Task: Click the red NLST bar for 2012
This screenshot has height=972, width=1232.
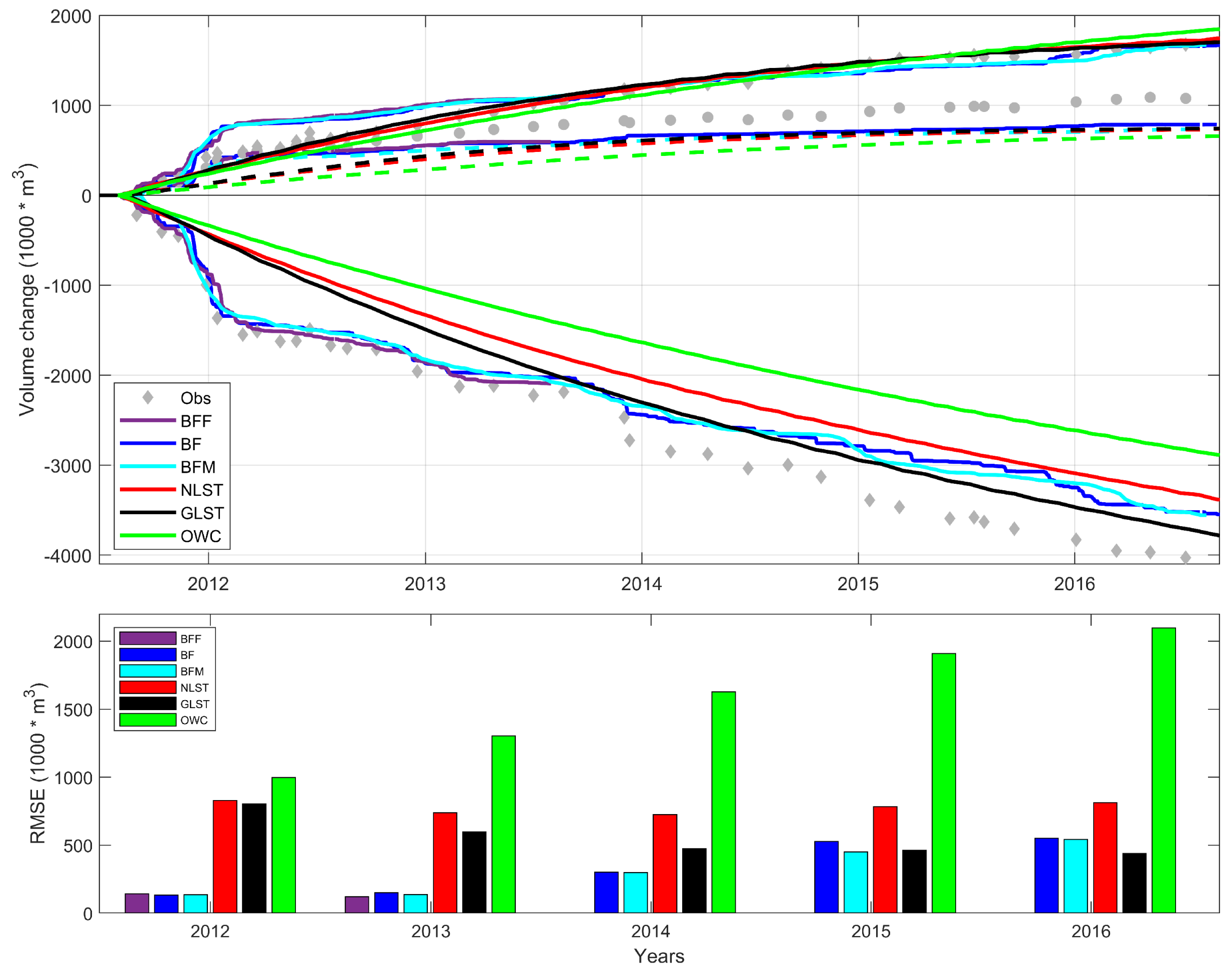Action: [x=225, y=856]
